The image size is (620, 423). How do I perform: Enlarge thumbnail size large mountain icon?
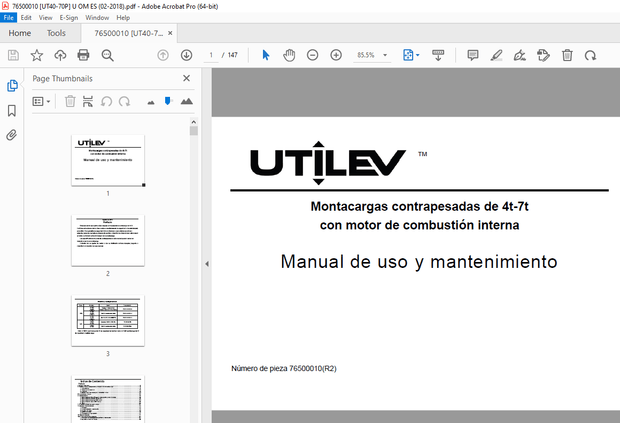(x=187, y=101)
